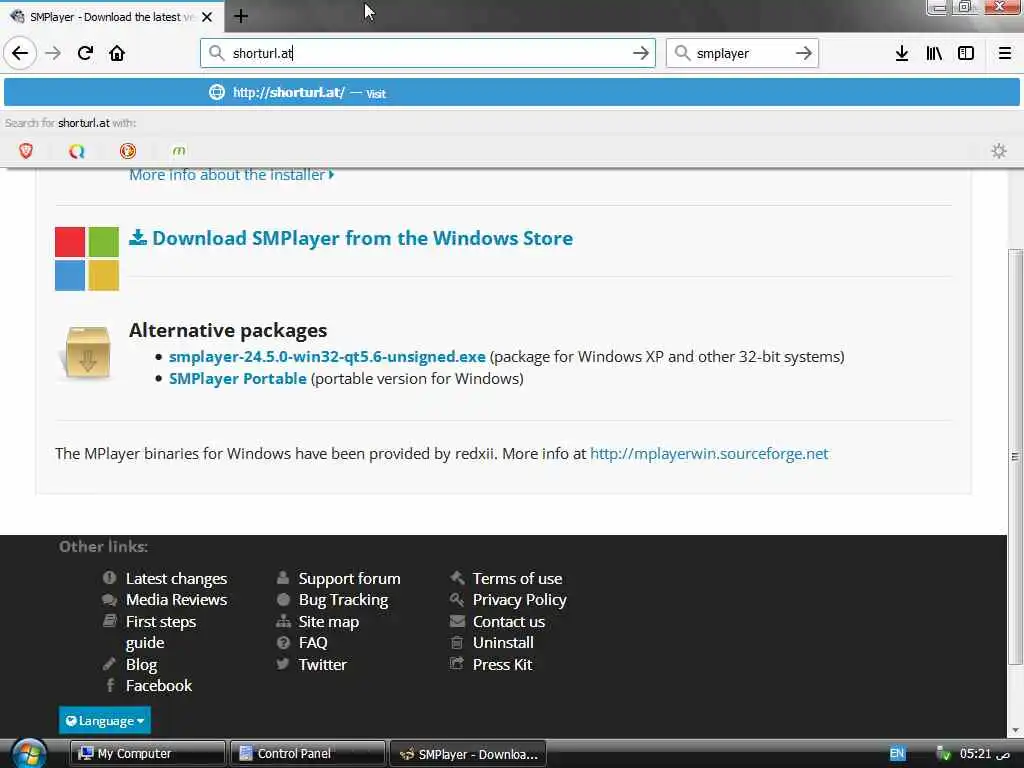Open Media Reviews footer link

(176, 600)
